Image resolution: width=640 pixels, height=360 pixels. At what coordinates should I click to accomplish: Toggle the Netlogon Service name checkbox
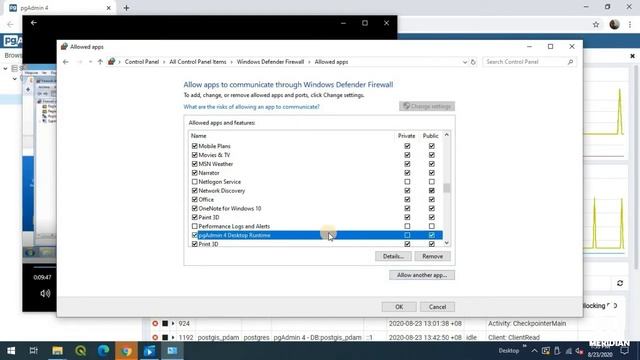point(194,182)
